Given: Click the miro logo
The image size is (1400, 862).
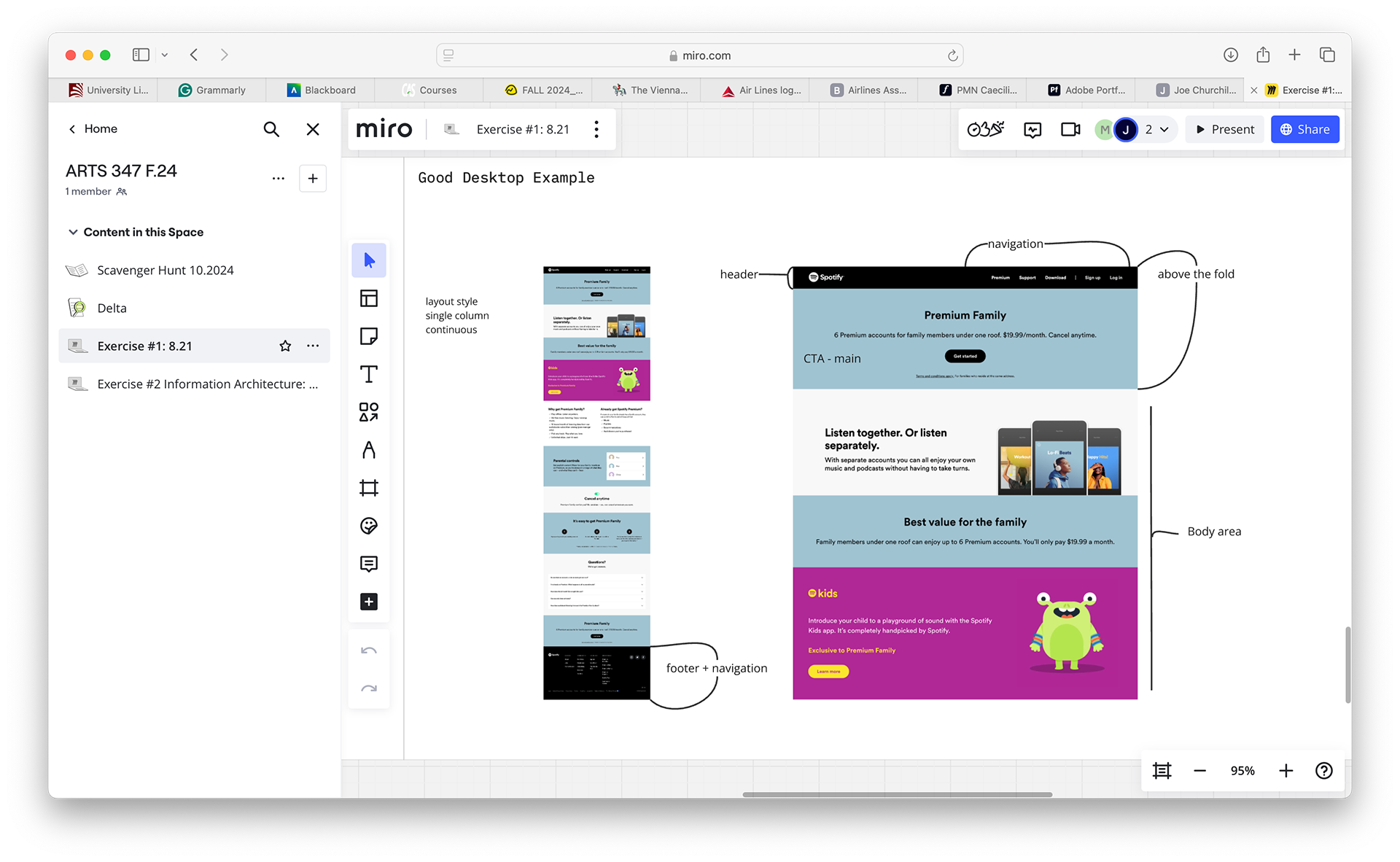Looking at the screenshot, I should (x=384, y=129).
